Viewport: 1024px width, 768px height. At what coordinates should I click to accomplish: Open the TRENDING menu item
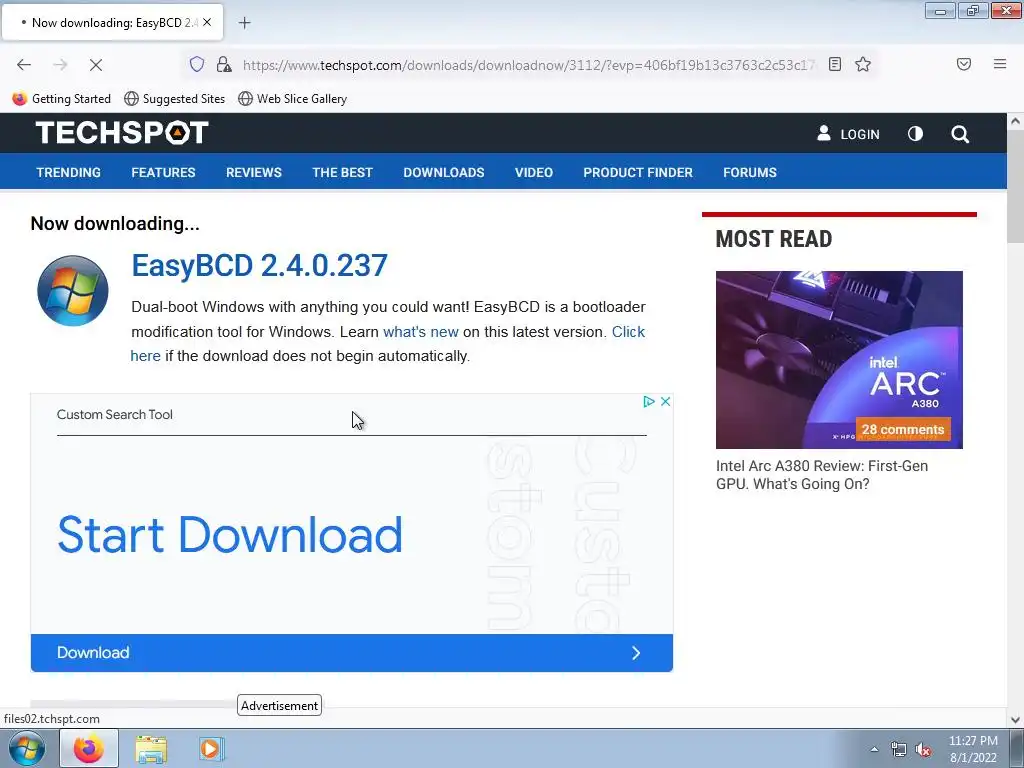coord(69,172)
